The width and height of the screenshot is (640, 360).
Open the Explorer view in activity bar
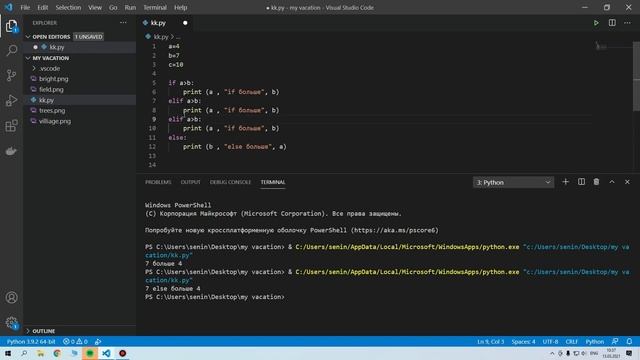[x=11, y=27]
